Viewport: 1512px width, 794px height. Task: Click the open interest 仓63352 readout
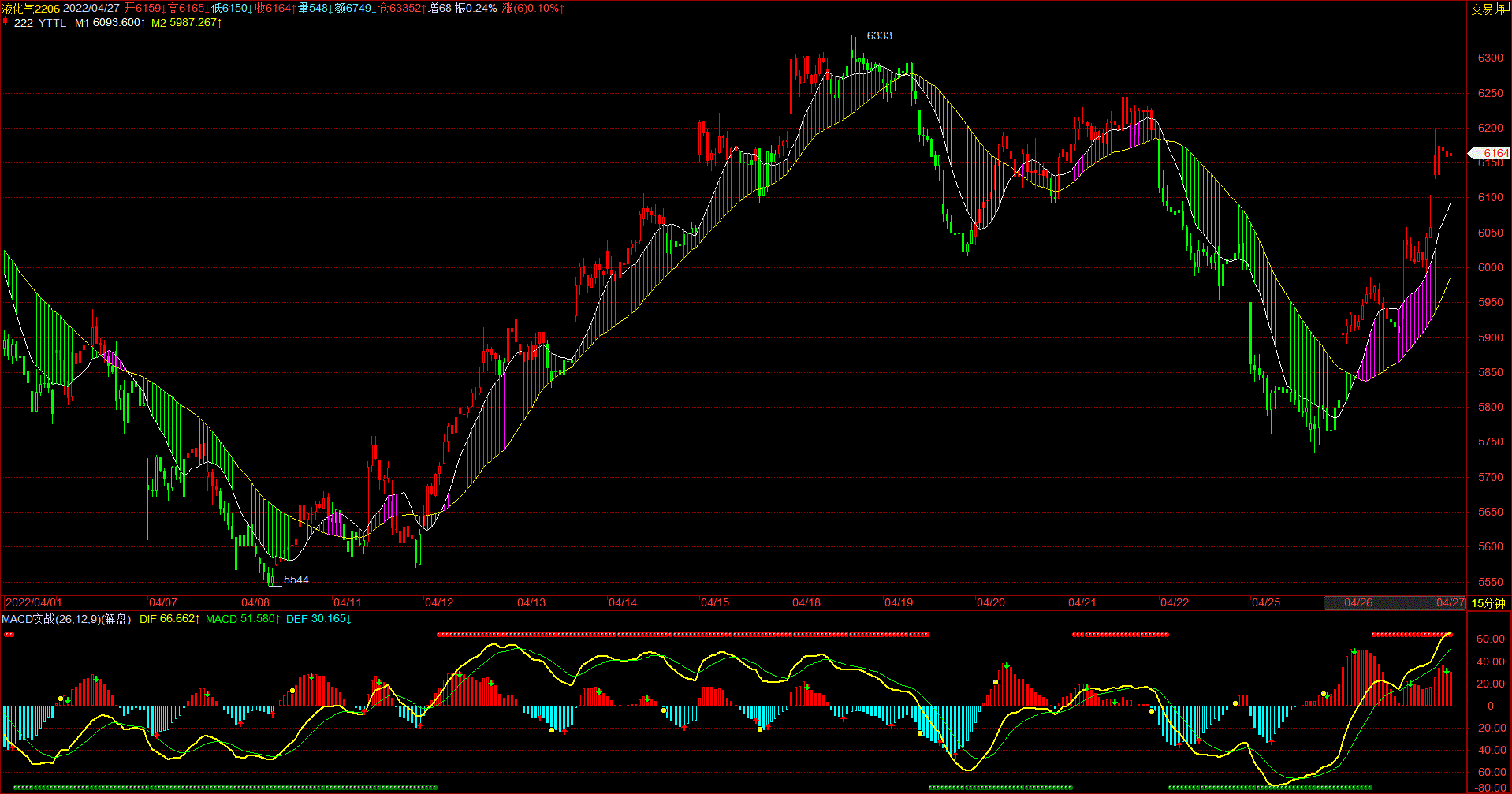coord(402,9)
